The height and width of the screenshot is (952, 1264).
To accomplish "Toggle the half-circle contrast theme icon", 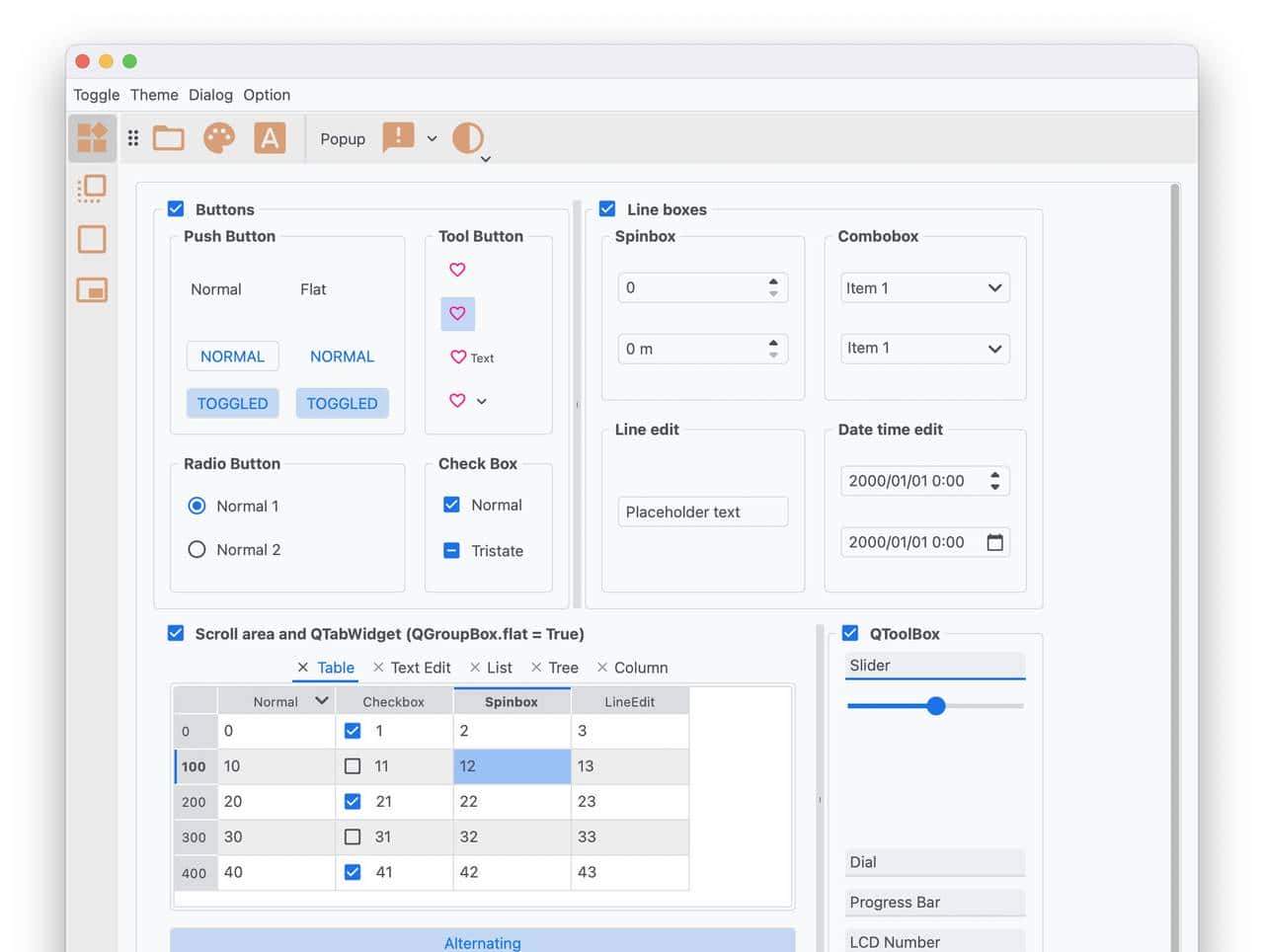I will pyautogui.click(x=468, y=138).
